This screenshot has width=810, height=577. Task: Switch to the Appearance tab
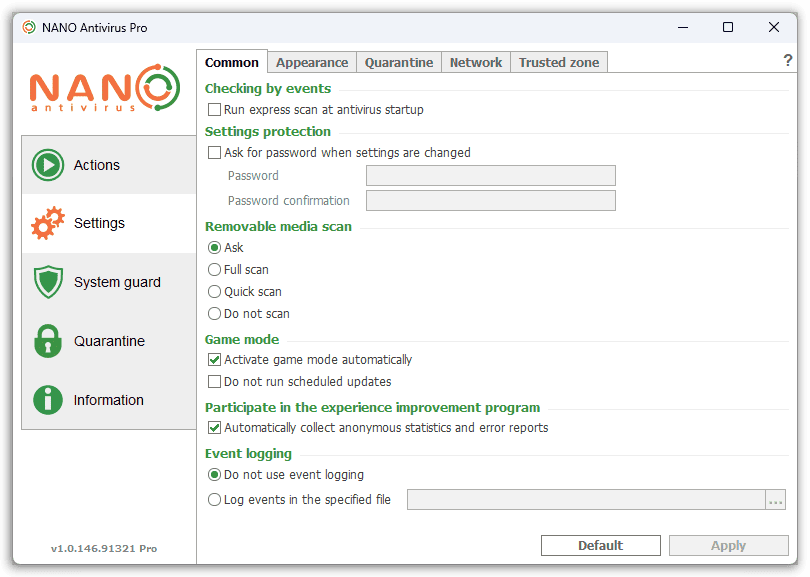pyautogui.click(x=312, y=63)
